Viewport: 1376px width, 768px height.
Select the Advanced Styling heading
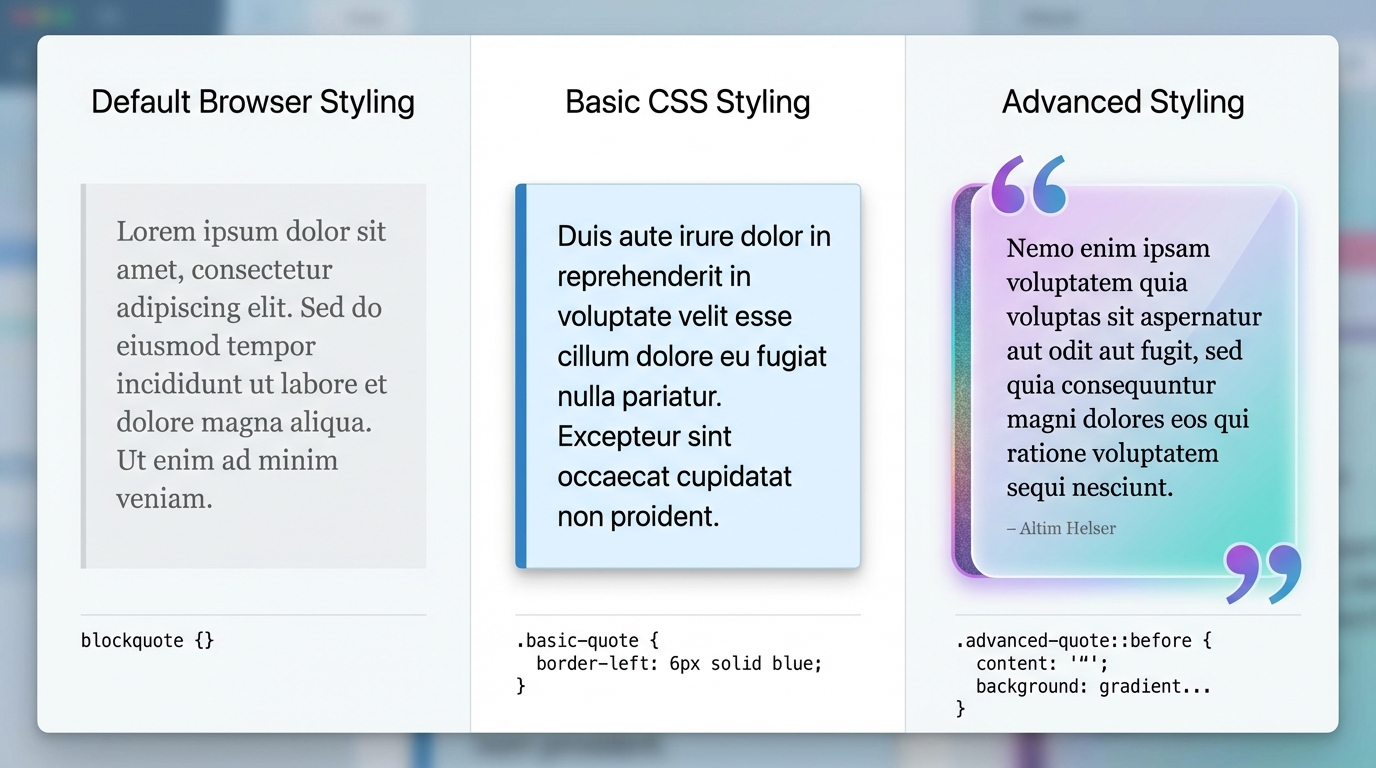(1122, 101)
